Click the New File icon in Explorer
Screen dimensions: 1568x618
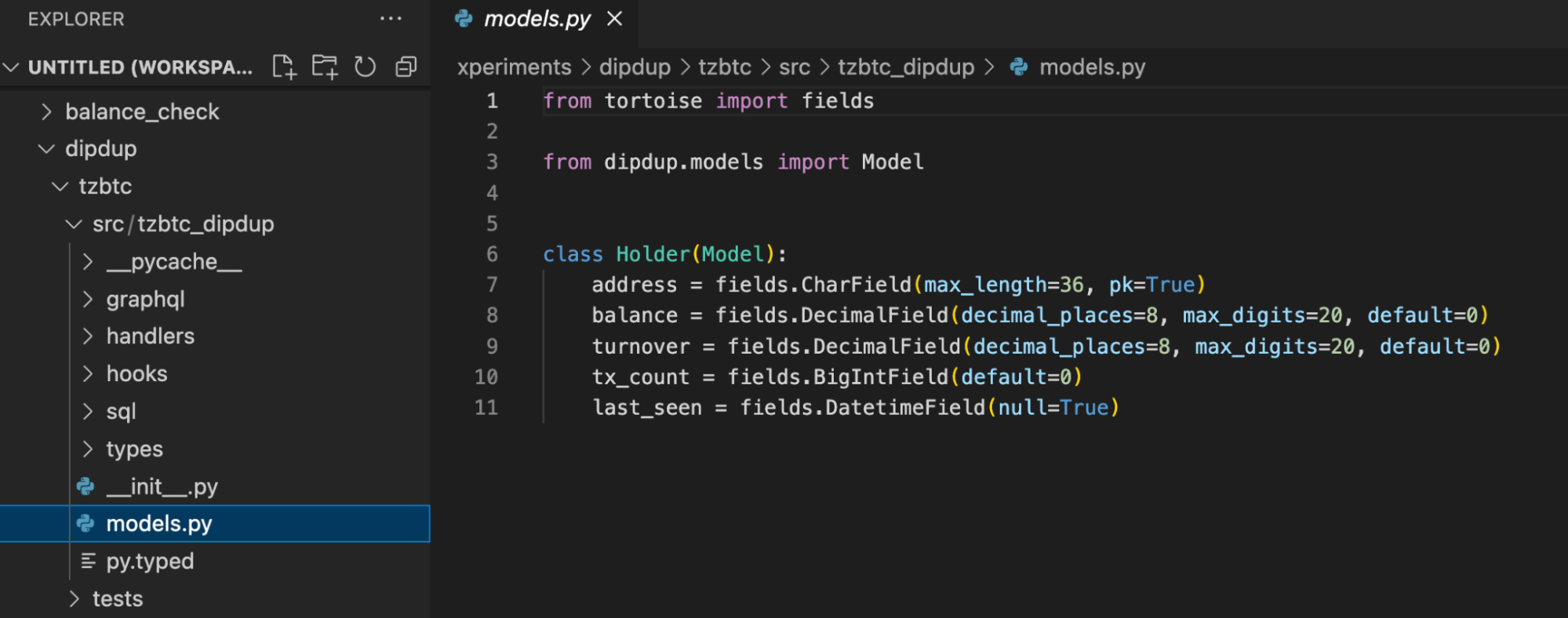(x=284, y=67)
